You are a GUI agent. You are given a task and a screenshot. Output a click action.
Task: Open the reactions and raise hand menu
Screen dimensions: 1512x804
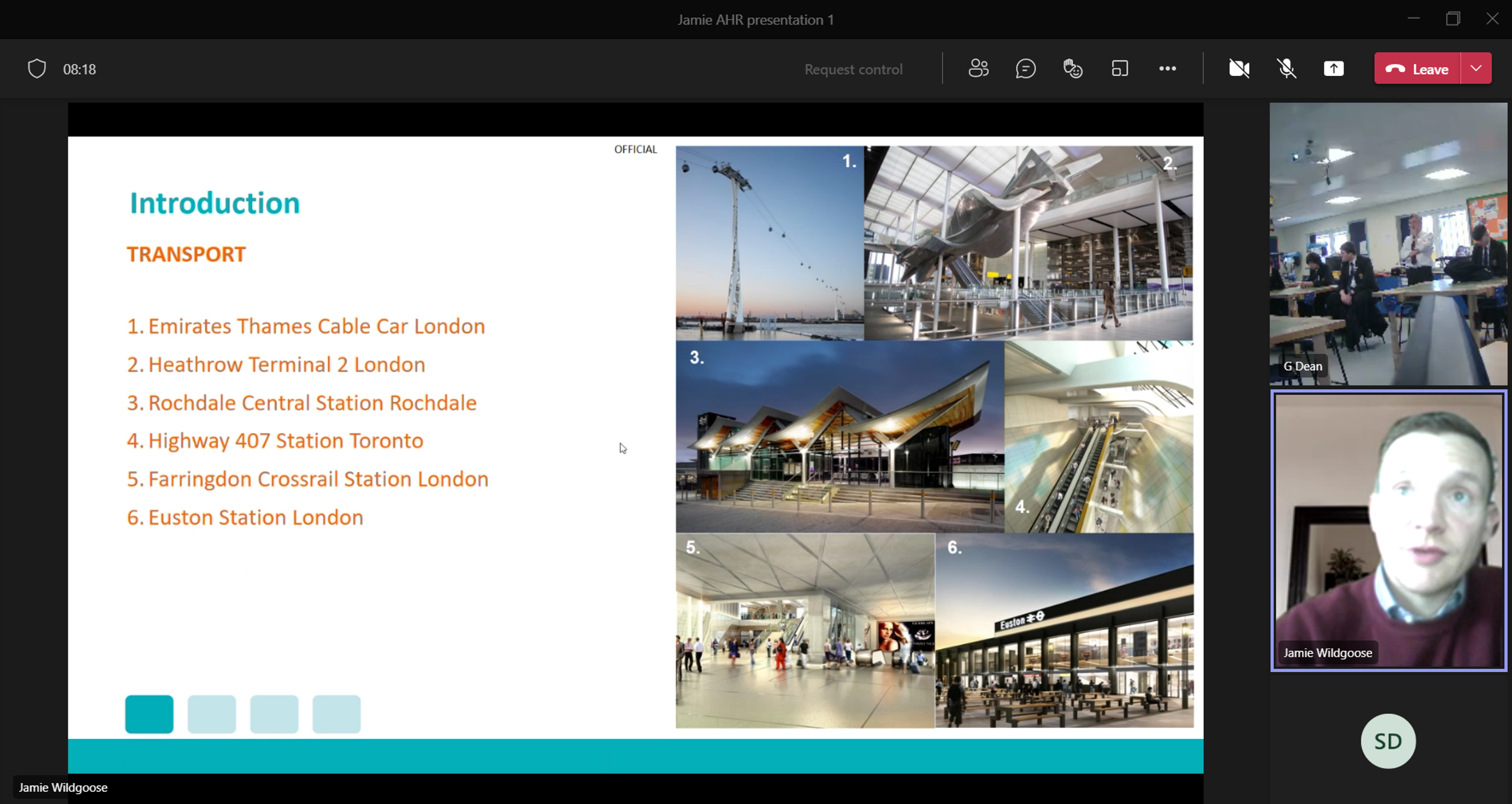1073,68
